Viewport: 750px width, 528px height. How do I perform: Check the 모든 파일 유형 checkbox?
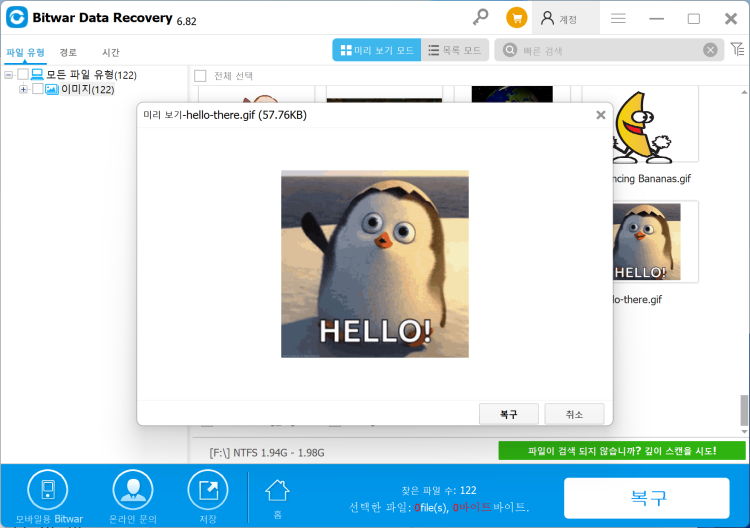23,75
